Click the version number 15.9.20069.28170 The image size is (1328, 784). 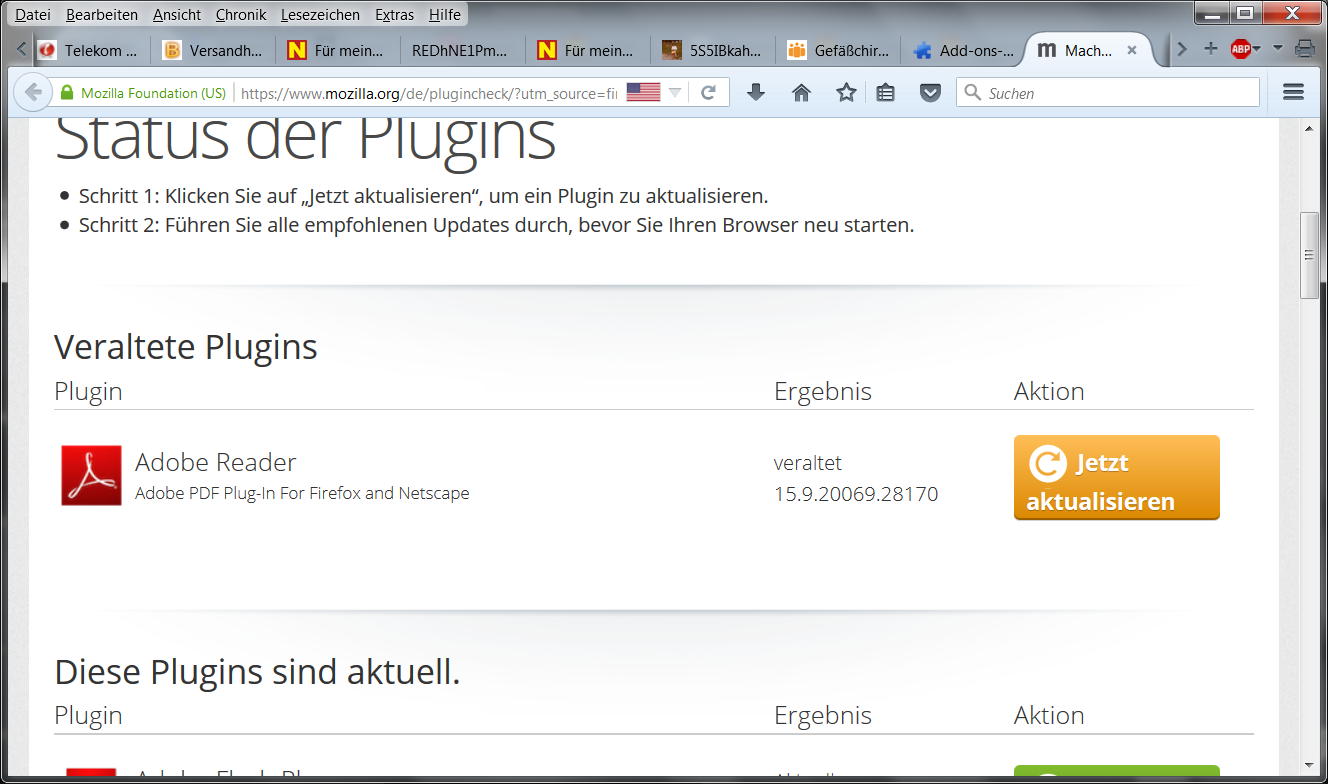[856, 494]
